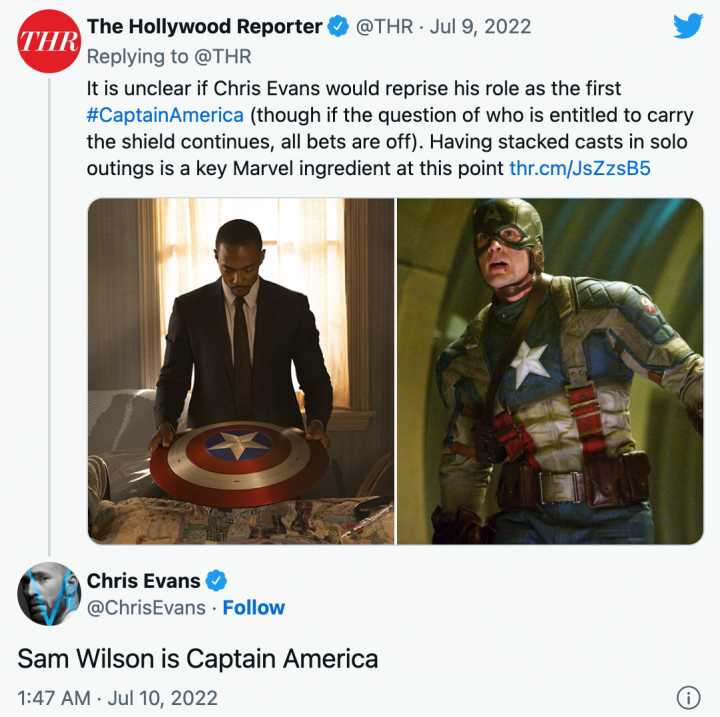The width and height of the screenshot is (720, 717).
Task: Open the #CaptainAmerica hashtag
Action: (165, 115)
